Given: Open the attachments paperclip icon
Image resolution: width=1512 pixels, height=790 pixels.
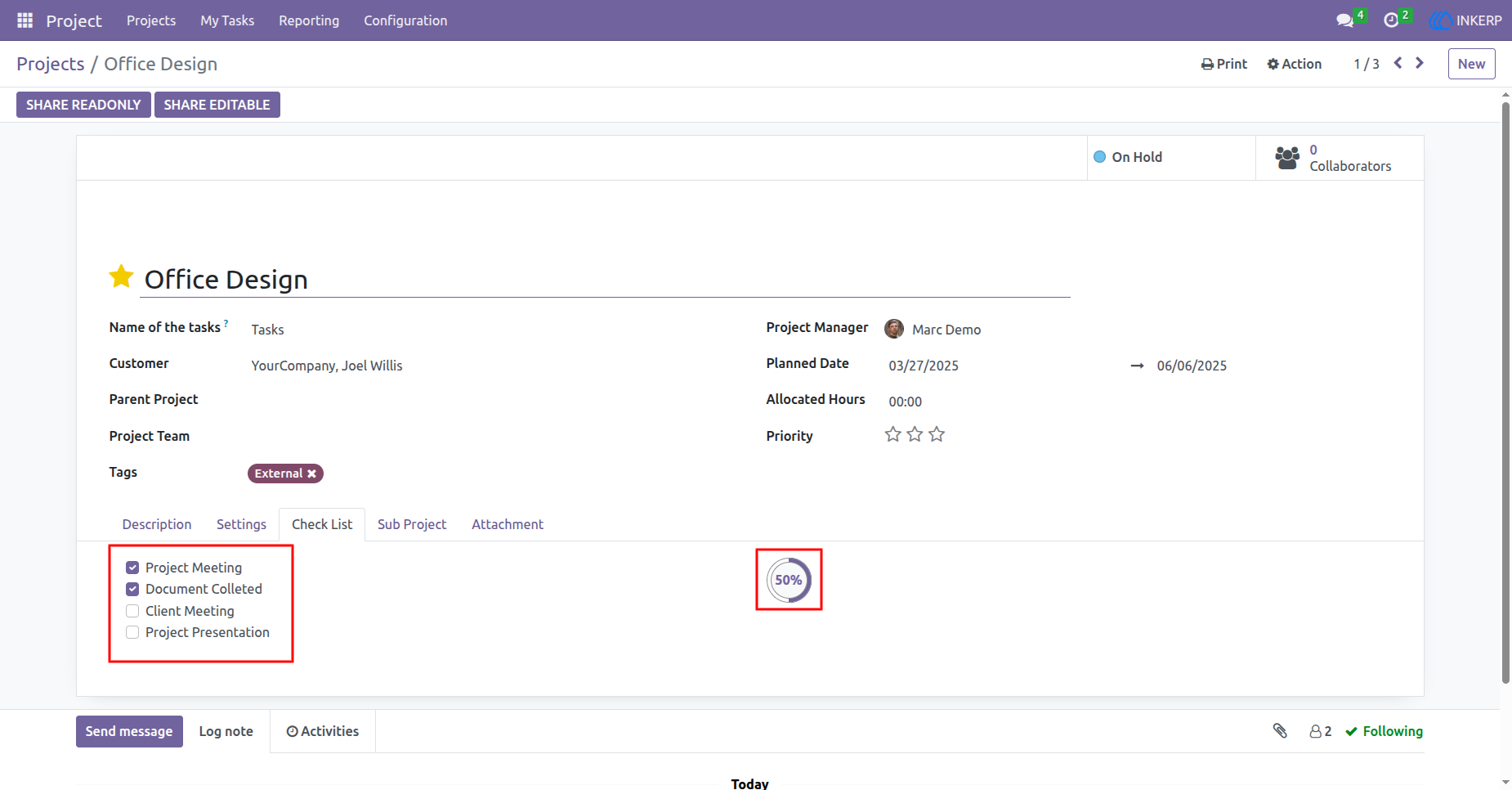Looking at the screenshot, I should (x=1280, y=730).
